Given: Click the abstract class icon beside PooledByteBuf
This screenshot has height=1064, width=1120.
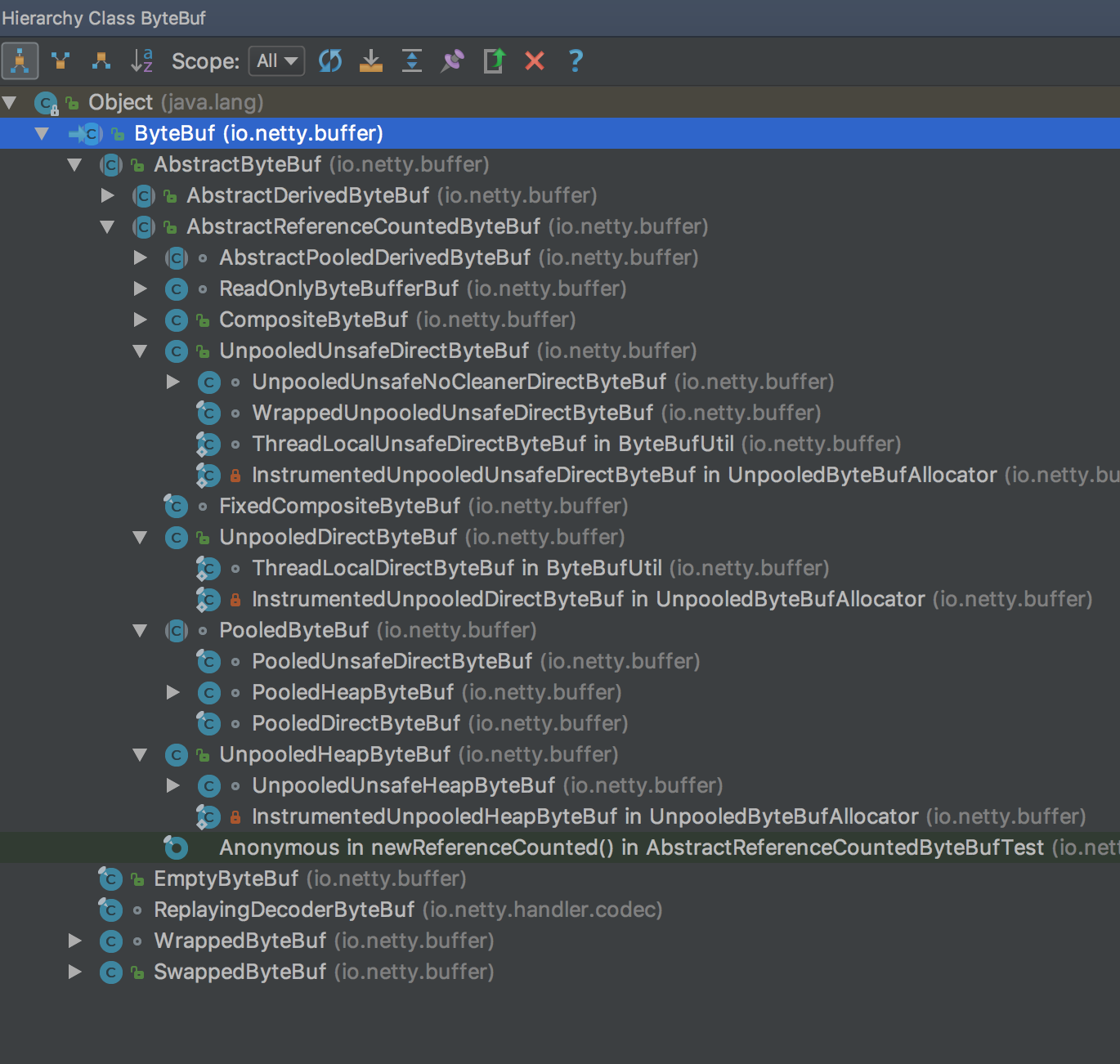Looking at the screenshot, I should [x=176, y=630].
